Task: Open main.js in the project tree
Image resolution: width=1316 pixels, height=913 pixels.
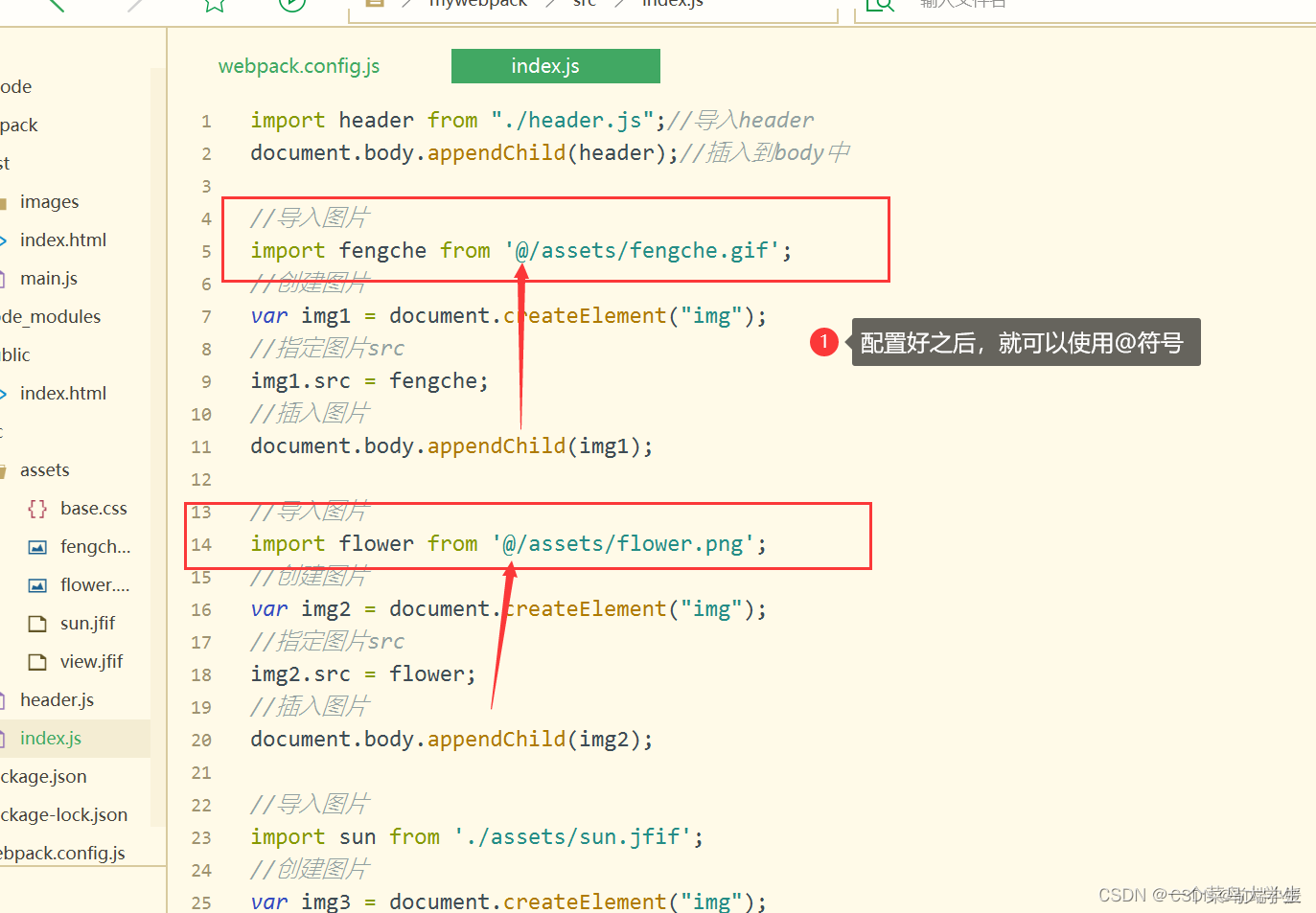Action: (48, 279)
